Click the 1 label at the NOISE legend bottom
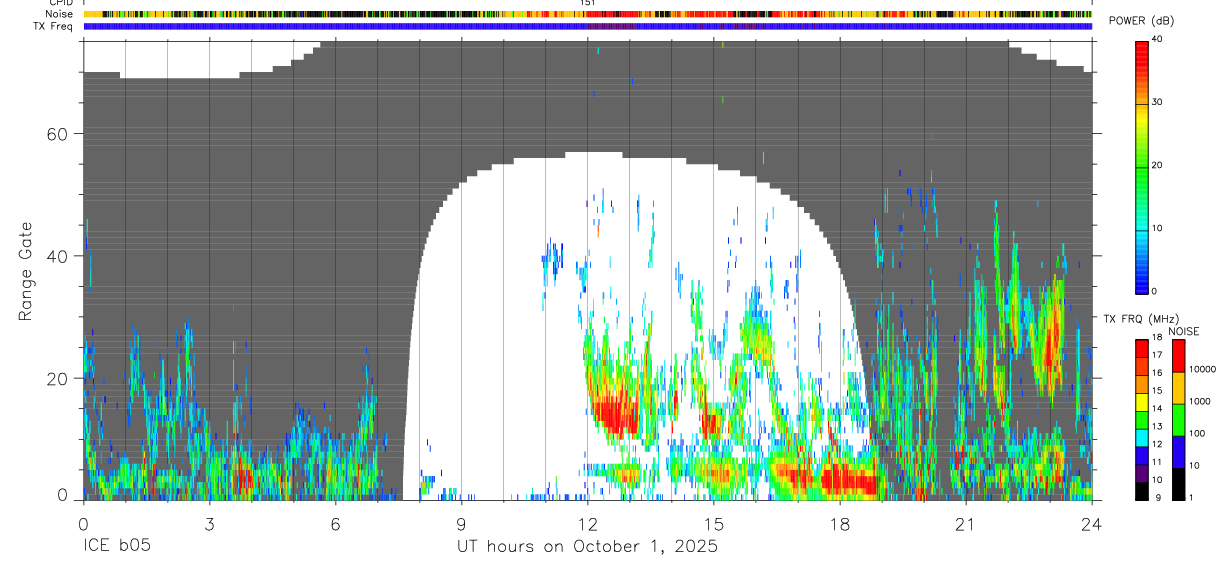1228x567 pixels. pyautogui.click(x=1191, y=497)
